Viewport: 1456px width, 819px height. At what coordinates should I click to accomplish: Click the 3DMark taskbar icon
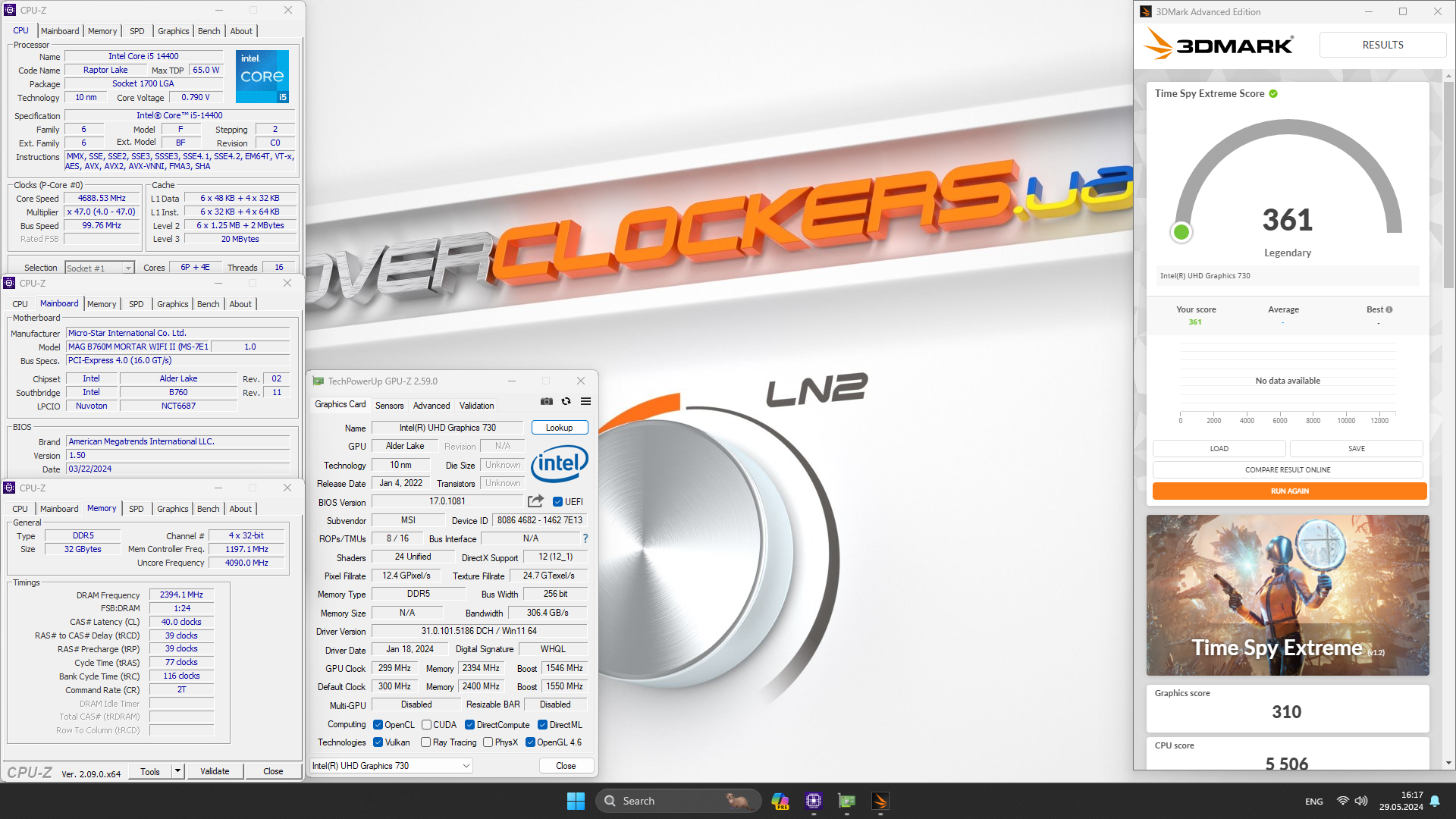[880, 801]
